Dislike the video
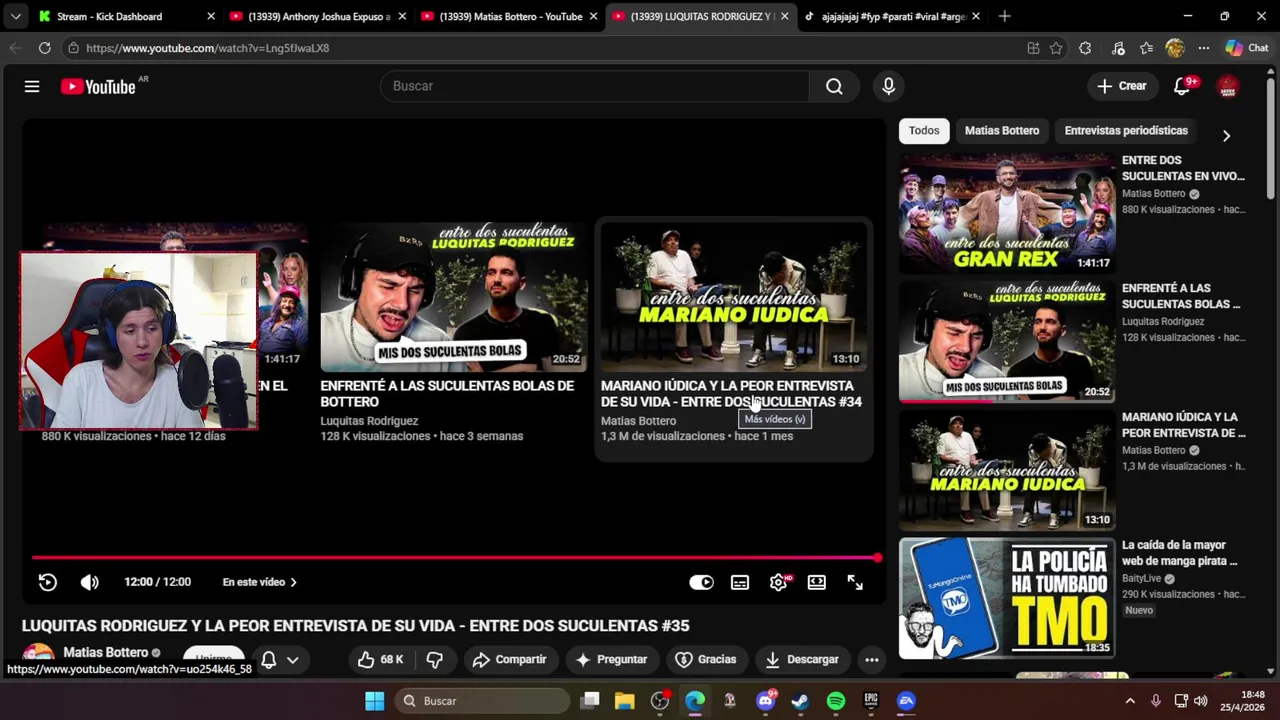Viewport: 1280px width, 720px height. point(435,660)
